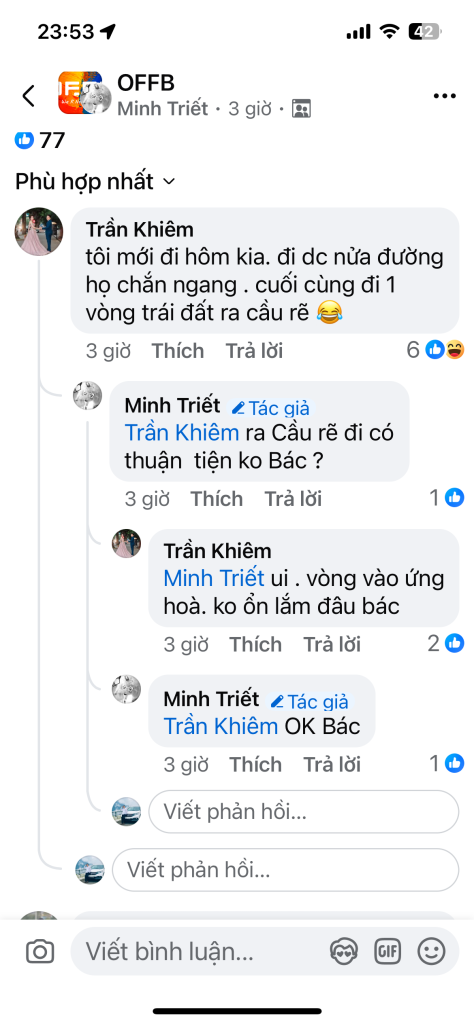Open the Trần Khiêm mention in OK Bác reply
Image resolution: width=474 pixels, height=1024 pixels.
click(x=221, y=726)
